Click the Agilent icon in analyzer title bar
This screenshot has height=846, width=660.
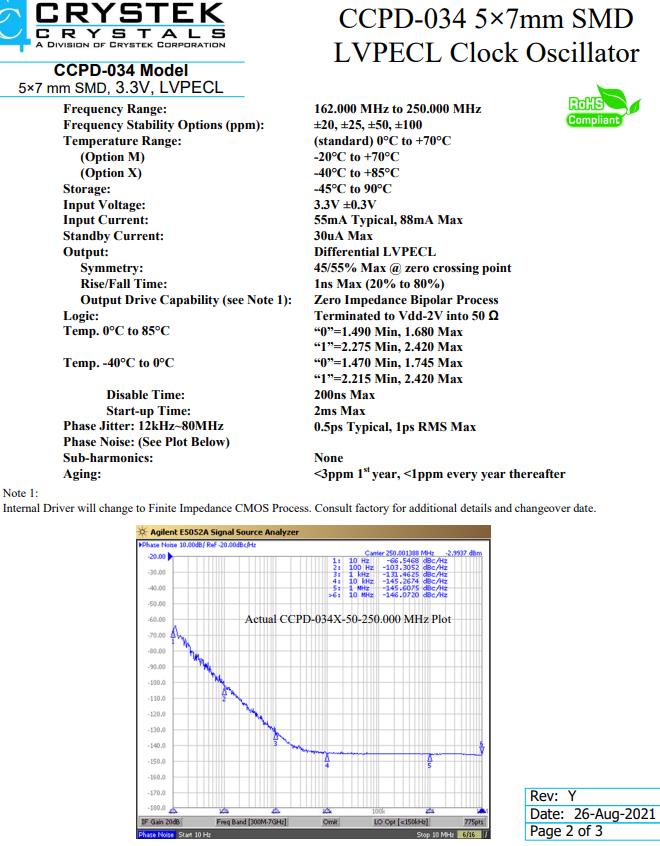[x=143, y=532]
